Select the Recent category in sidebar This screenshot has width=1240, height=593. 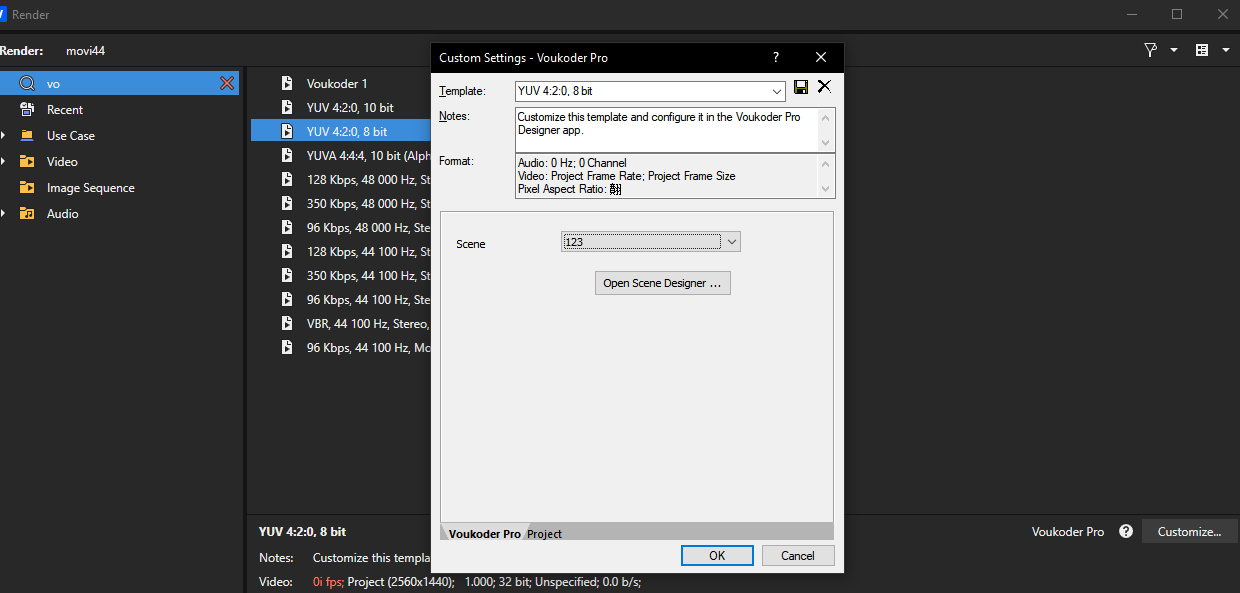coord(65,110)
